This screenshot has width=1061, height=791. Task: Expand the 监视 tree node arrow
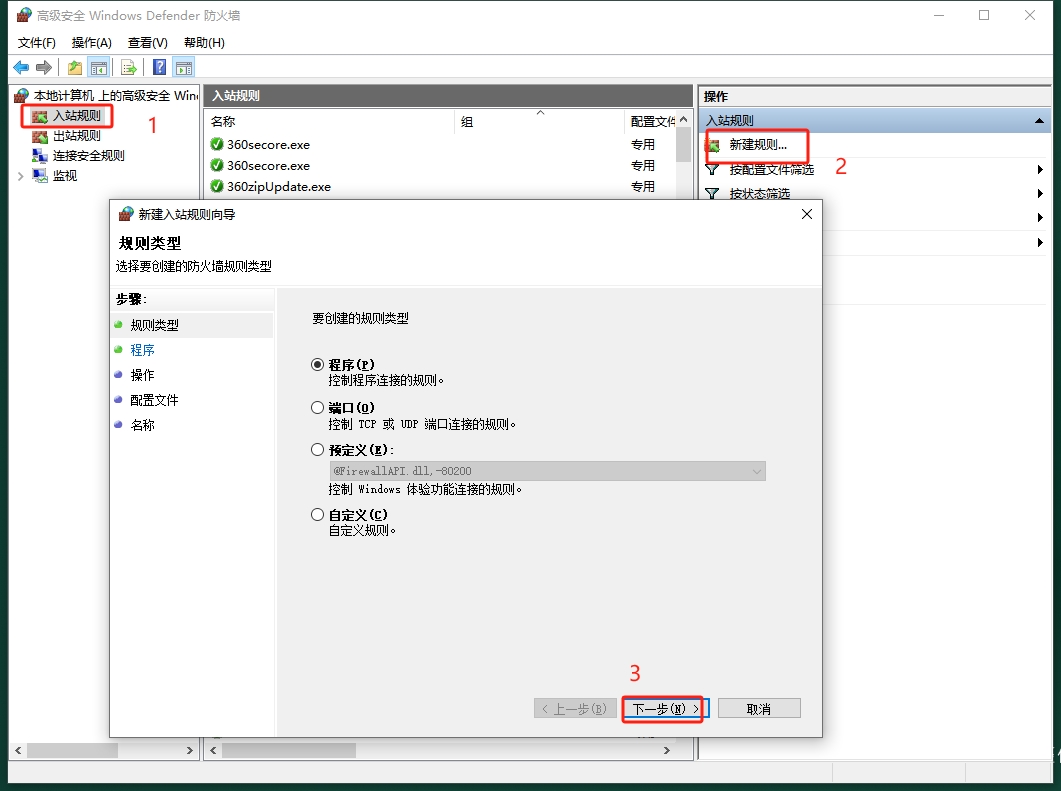[x=20, y=176]
